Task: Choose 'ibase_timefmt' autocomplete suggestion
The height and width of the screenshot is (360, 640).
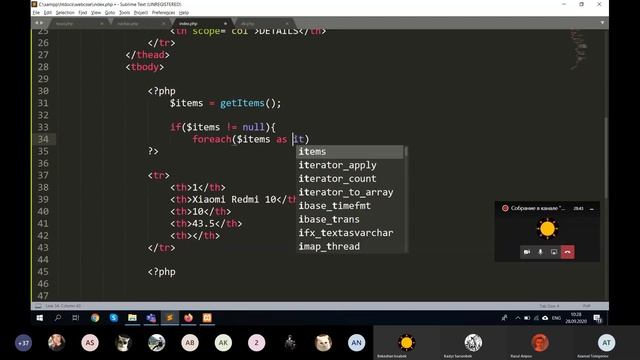Action: tap(350, 206)
